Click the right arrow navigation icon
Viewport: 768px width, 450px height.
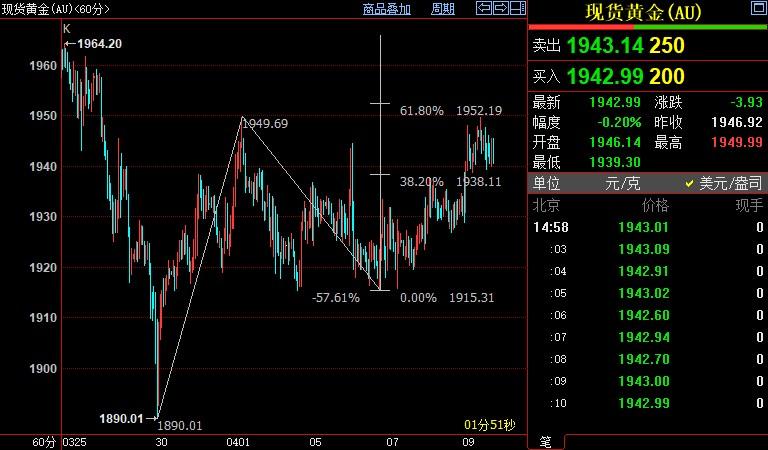(x=499, y=9)
